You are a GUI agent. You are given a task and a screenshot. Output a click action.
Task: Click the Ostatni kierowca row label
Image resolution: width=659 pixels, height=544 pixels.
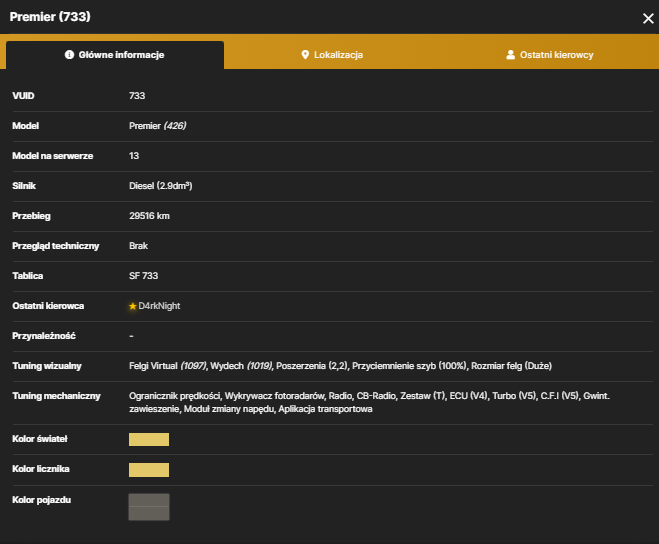[48, 306]
